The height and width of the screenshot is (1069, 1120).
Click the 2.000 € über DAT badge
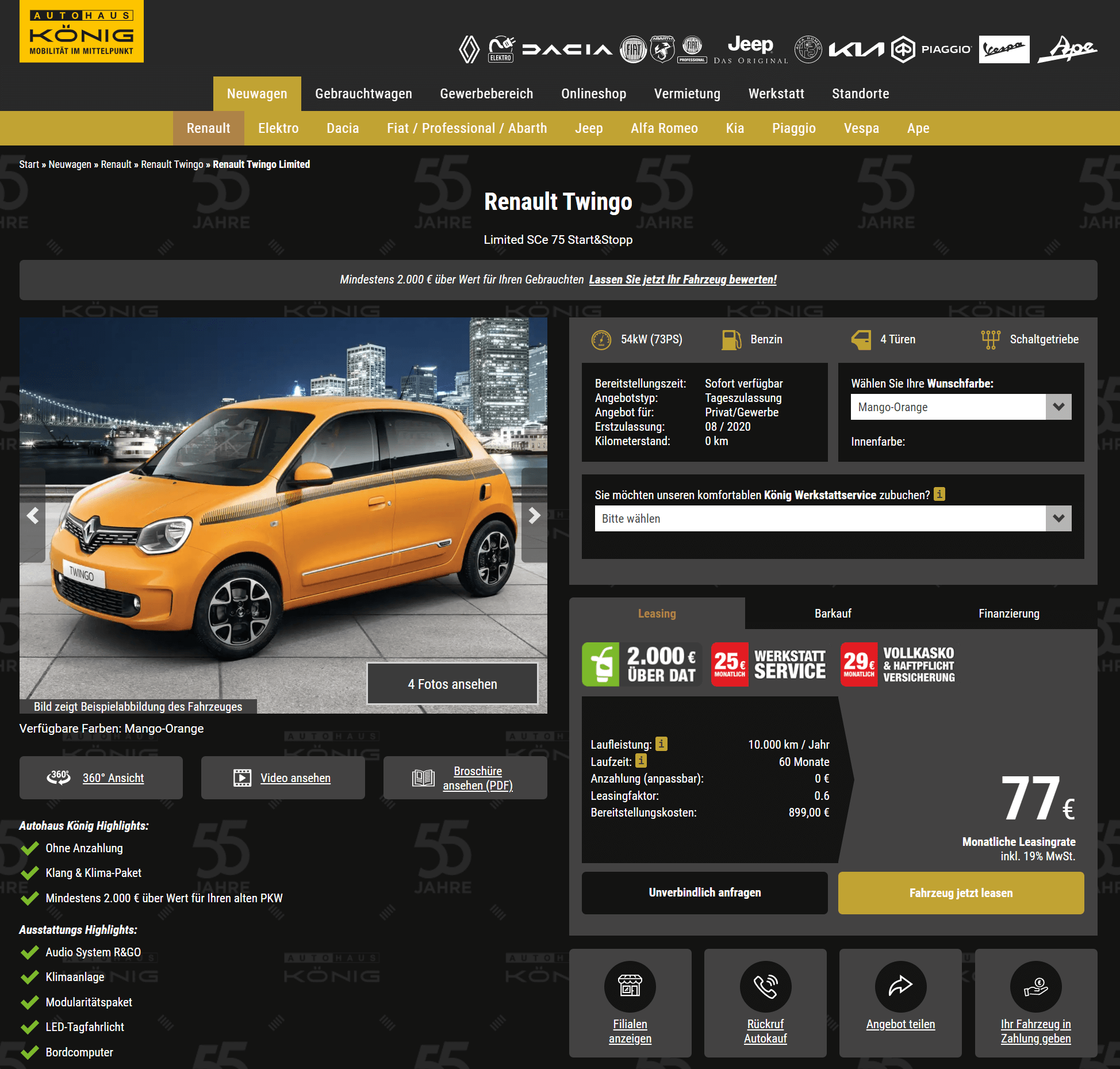coord(642,664)
